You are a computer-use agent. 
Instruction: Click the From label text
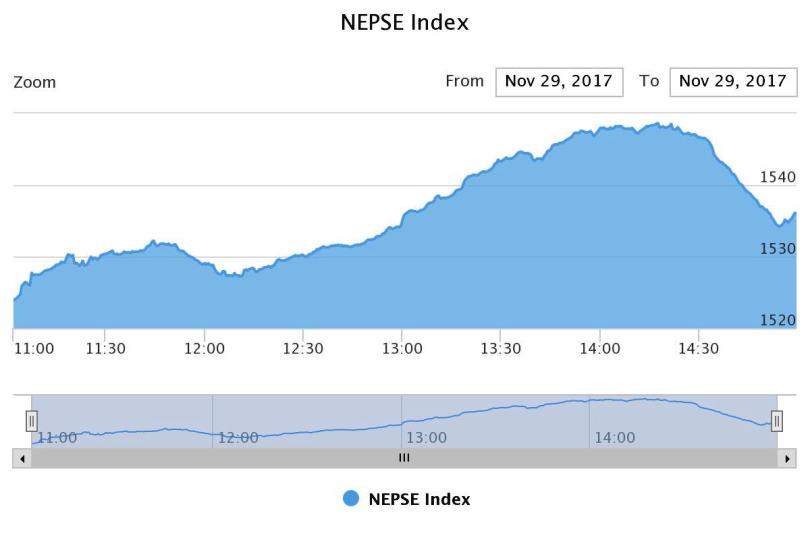coord(464,82)
